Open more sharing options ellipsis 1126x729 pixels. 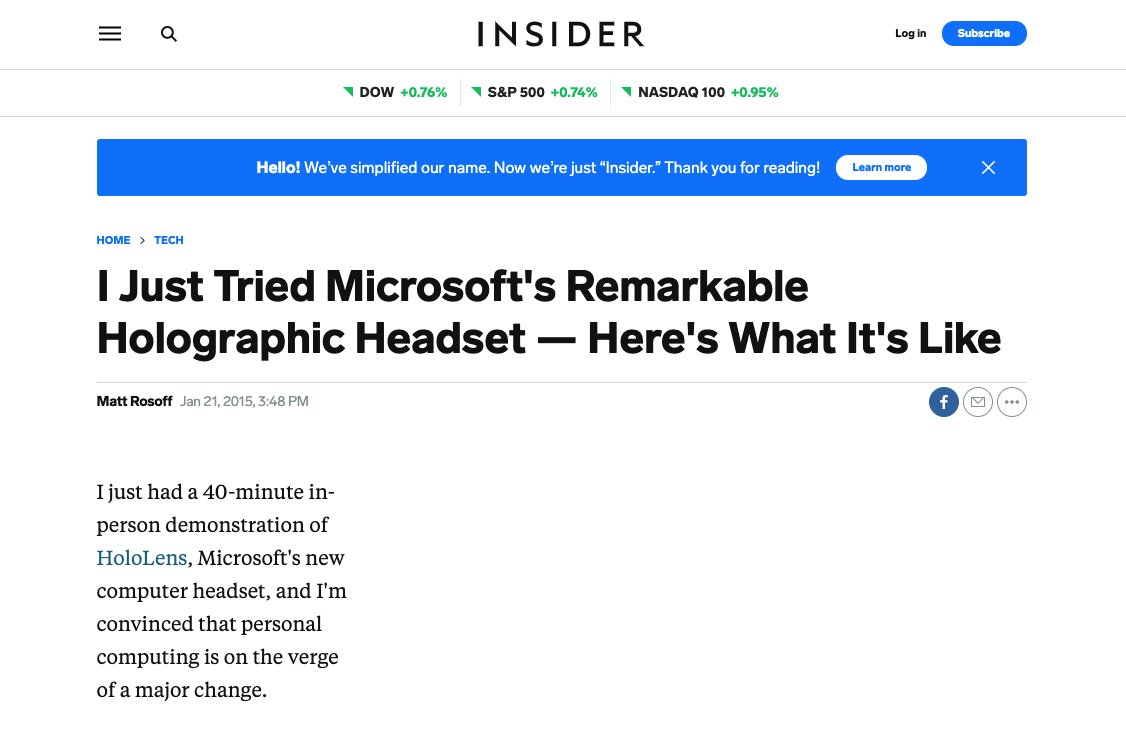tap(1012, 402)
